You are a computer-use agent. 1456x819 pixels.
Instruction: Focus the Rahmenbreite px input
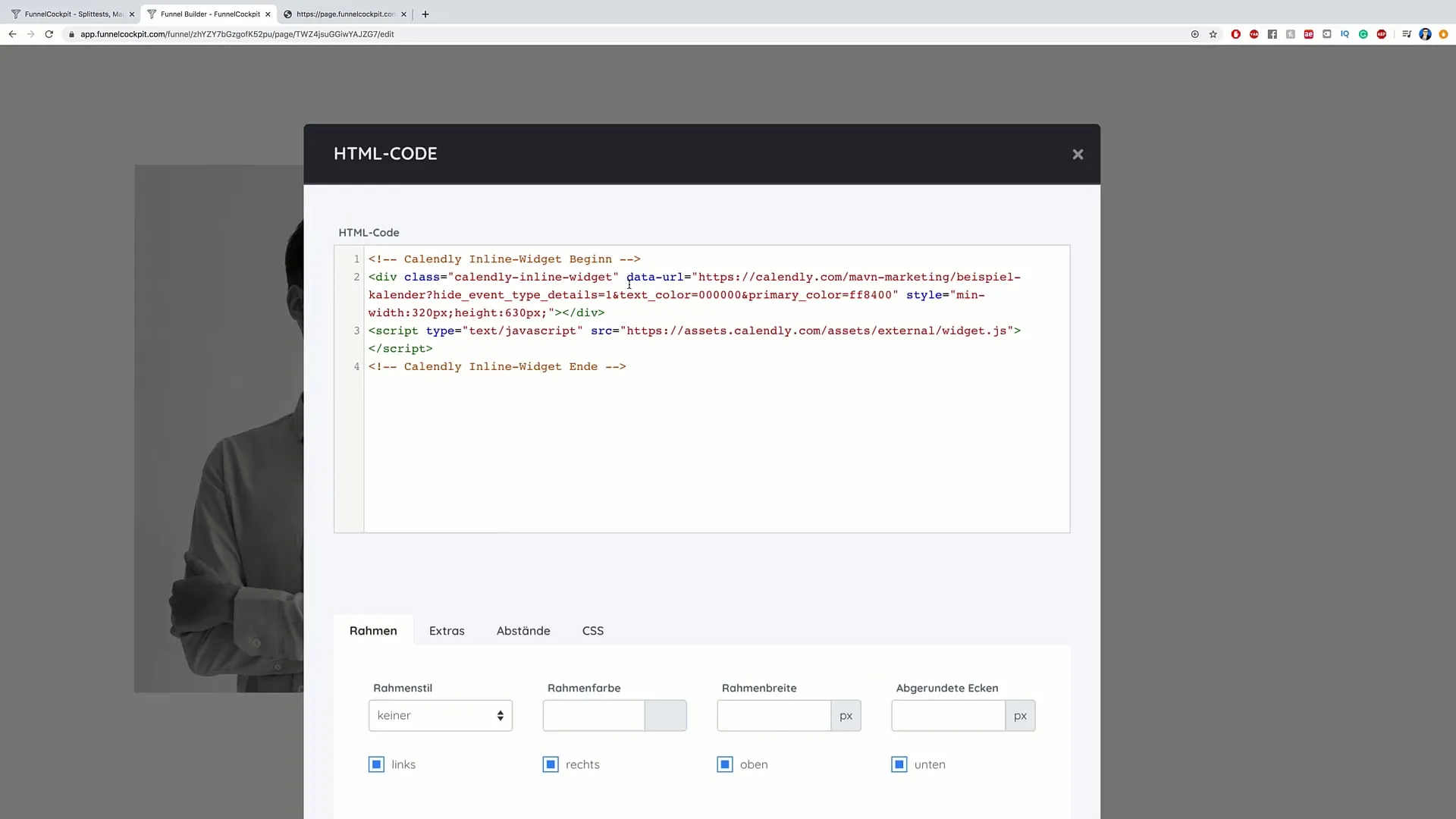774,715
